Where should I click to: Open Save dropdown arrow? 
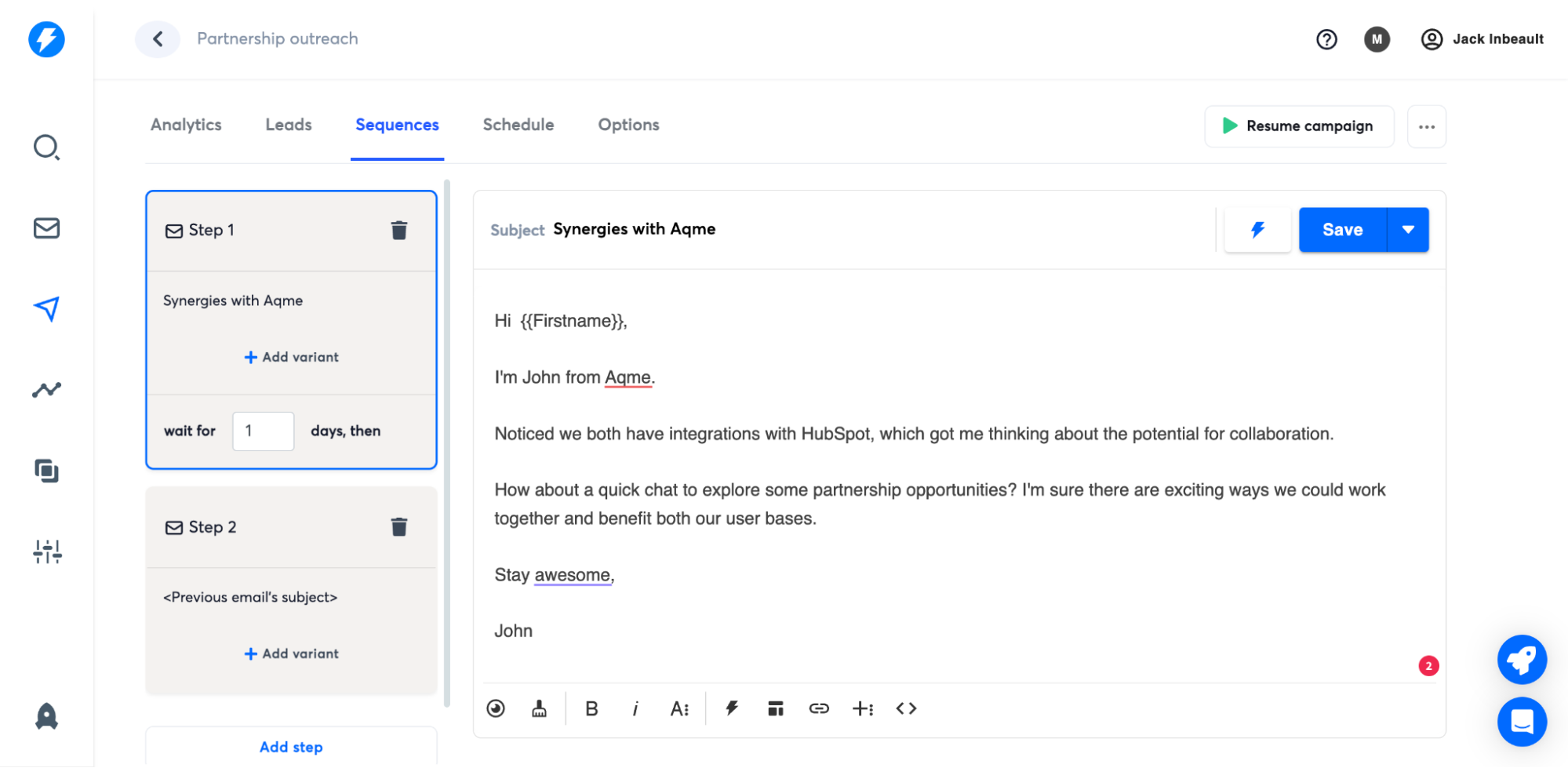pyautogui.click(x=1408, y=230)
